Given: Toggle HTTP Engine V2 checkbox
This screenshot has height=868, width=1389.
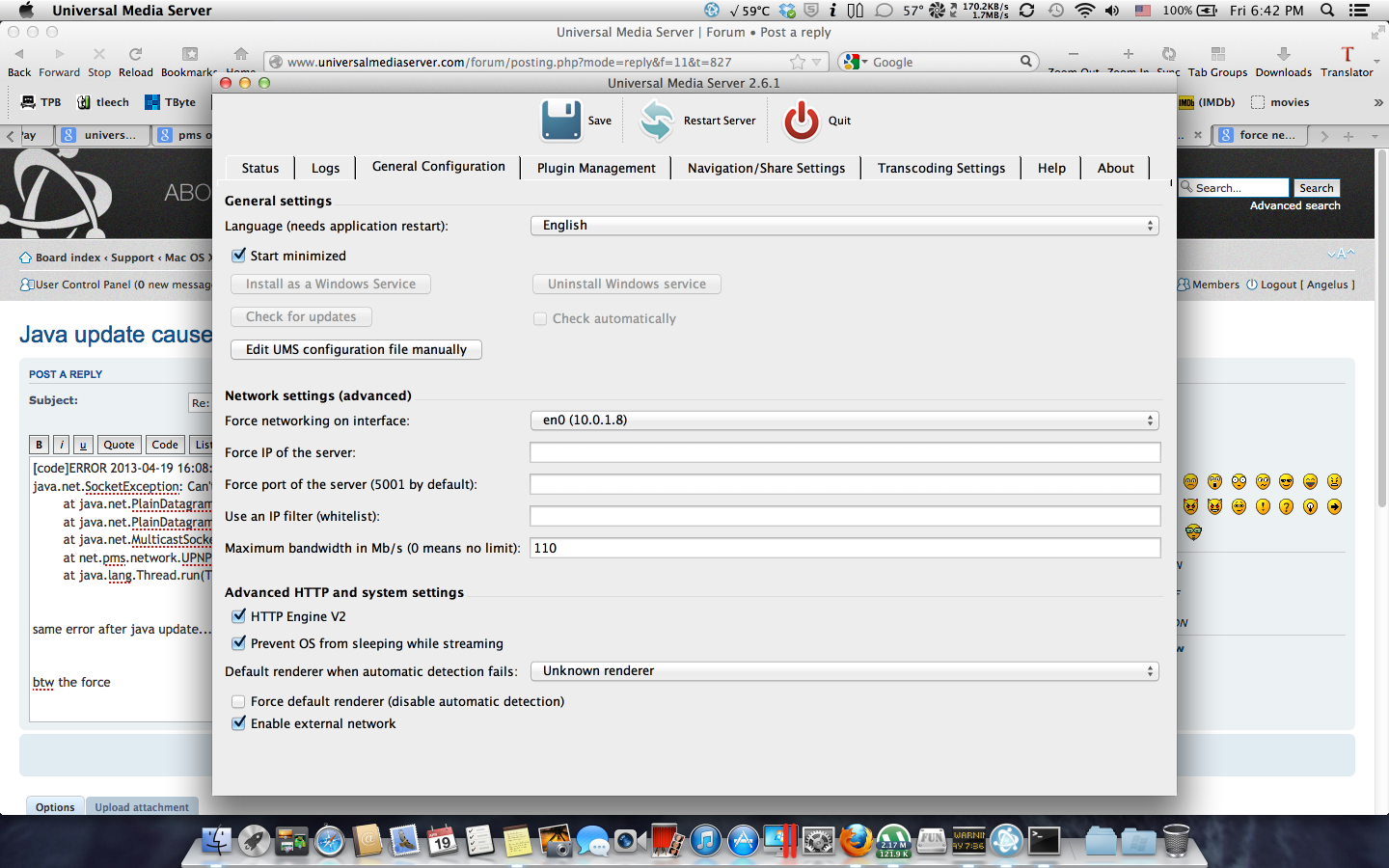Looking at the screenshot, I should tap(238, 616).
